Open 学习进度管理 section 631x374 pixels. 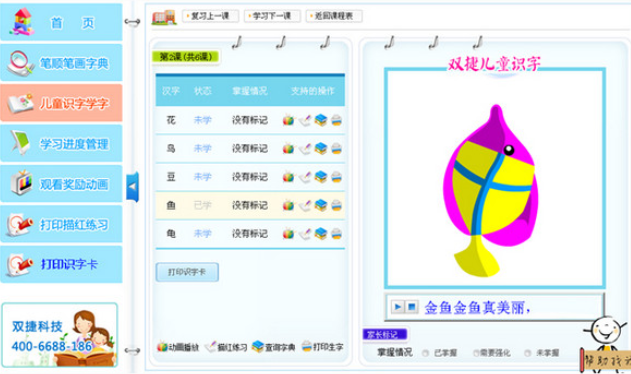61,143
